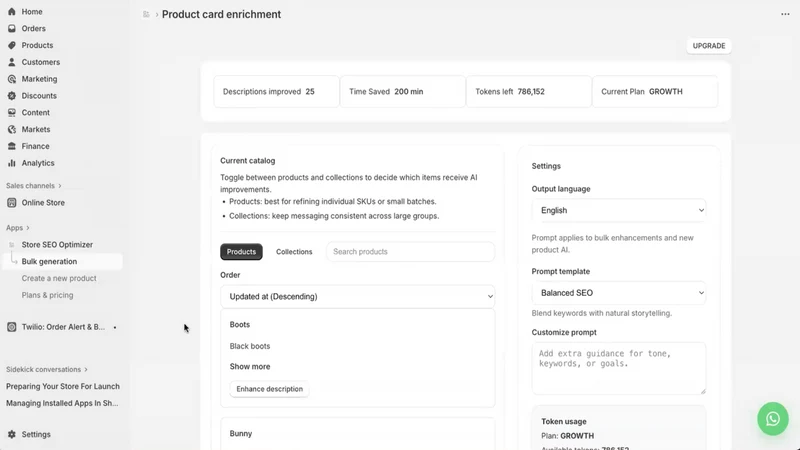The image size is (800, 450).
Task: Click the Customize prompt text area
Action: (619, 368)
